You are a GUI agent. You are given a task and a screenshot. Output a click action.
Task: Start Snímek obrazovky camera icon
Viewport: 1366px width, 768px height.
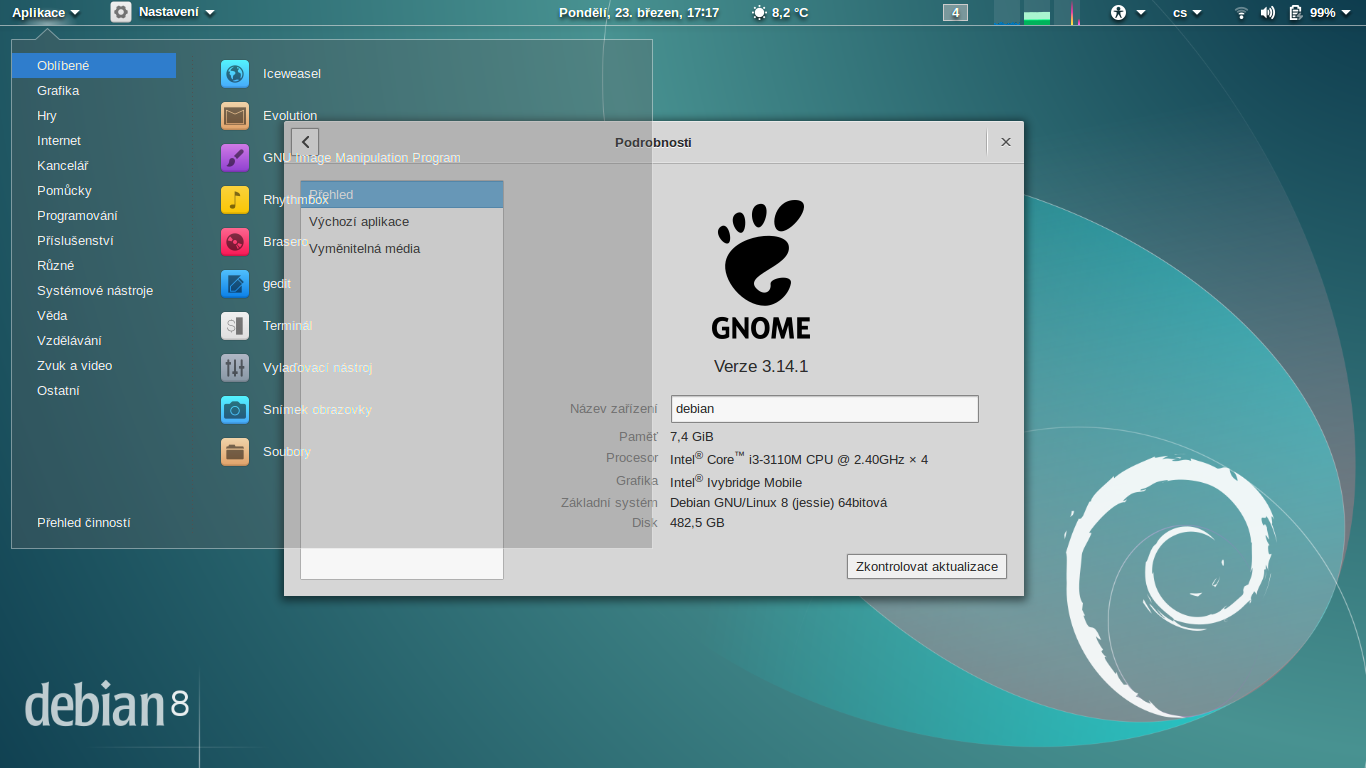coord(235,410)
